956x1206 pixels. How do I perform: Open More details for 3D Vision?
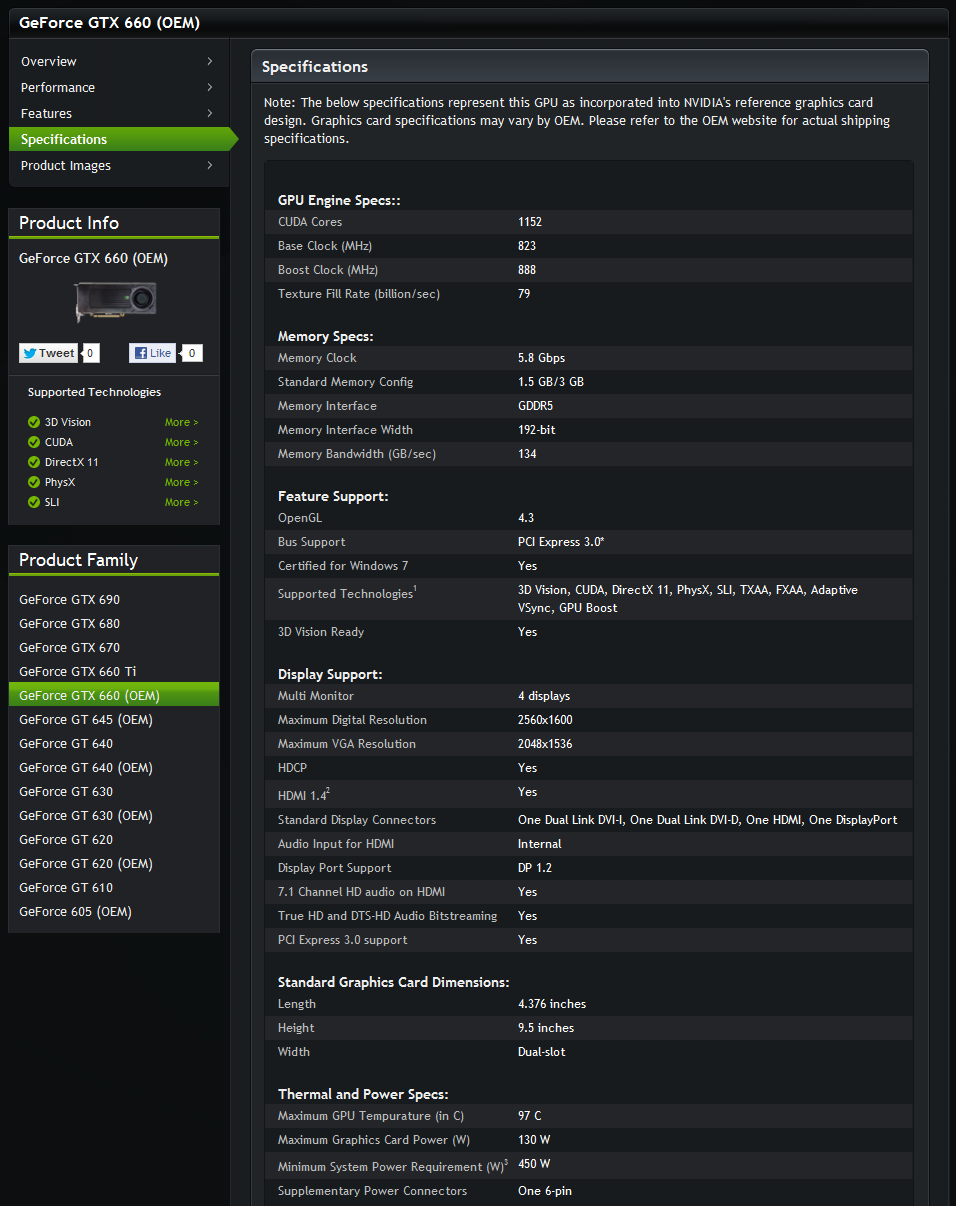click(181, 422)
